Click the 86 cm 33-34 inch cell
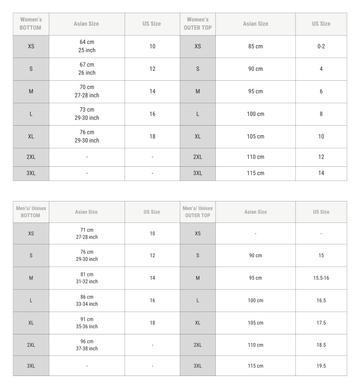 tap(87, 300)
